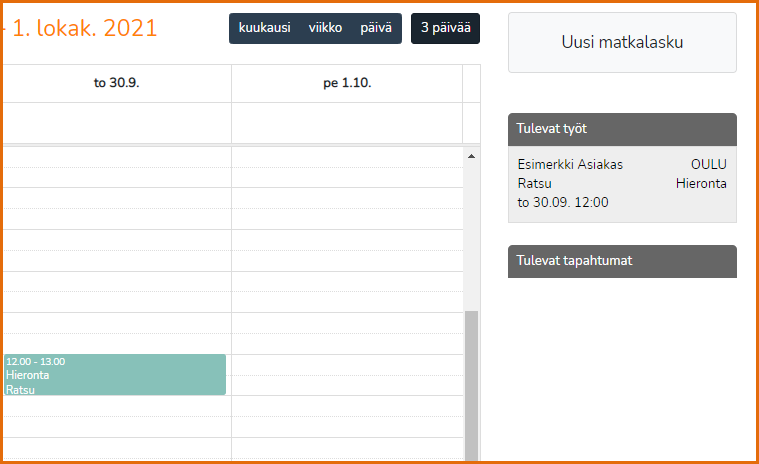Screen dimensions: 759x464
Task: Select the to 30.9. day column header
Action: click(x=117, y=83)
